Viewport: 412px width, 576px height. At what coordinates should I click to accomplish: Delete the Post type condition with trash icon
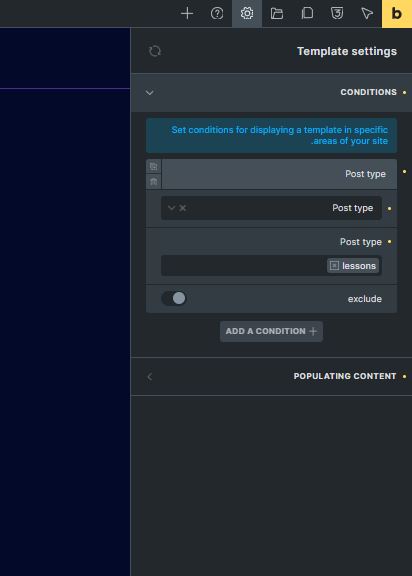(153, 181)
